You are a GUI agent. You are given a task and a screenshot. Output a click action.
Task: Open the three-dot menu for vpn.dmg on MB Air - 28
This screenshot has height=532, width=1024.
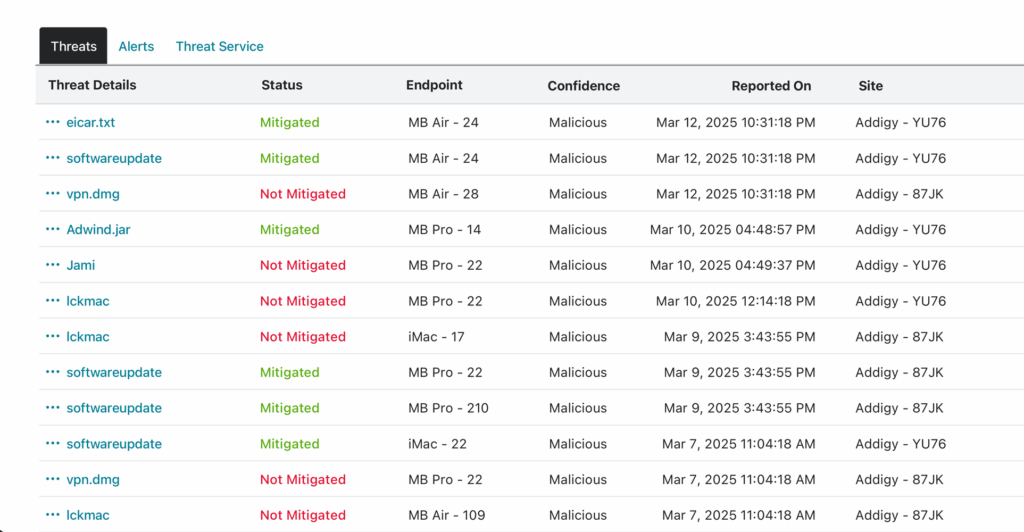coord(53,194)
